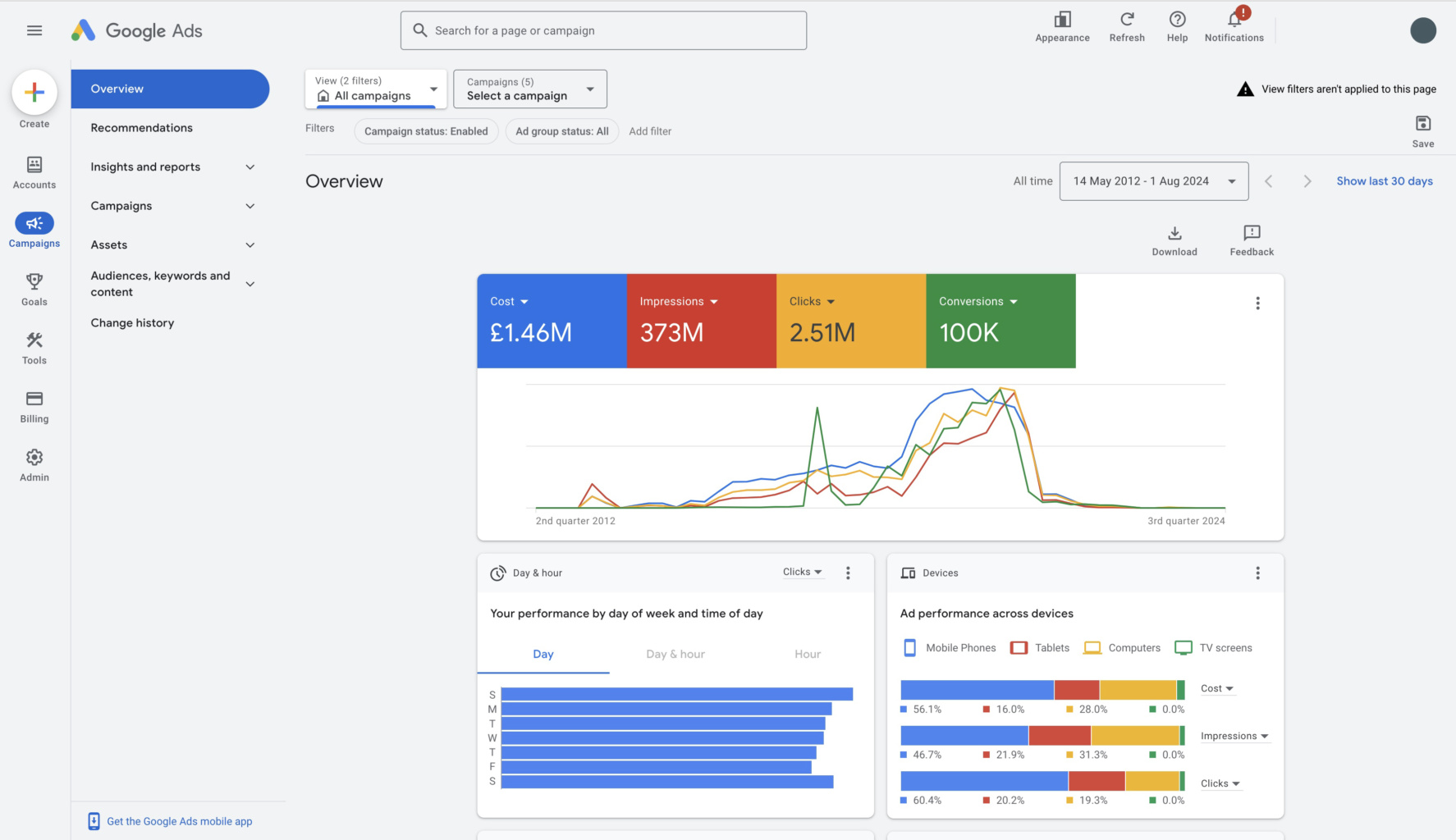Click the Show last 30 days link
This screenshot has width=1456, height=840.
pos(1385,180)
